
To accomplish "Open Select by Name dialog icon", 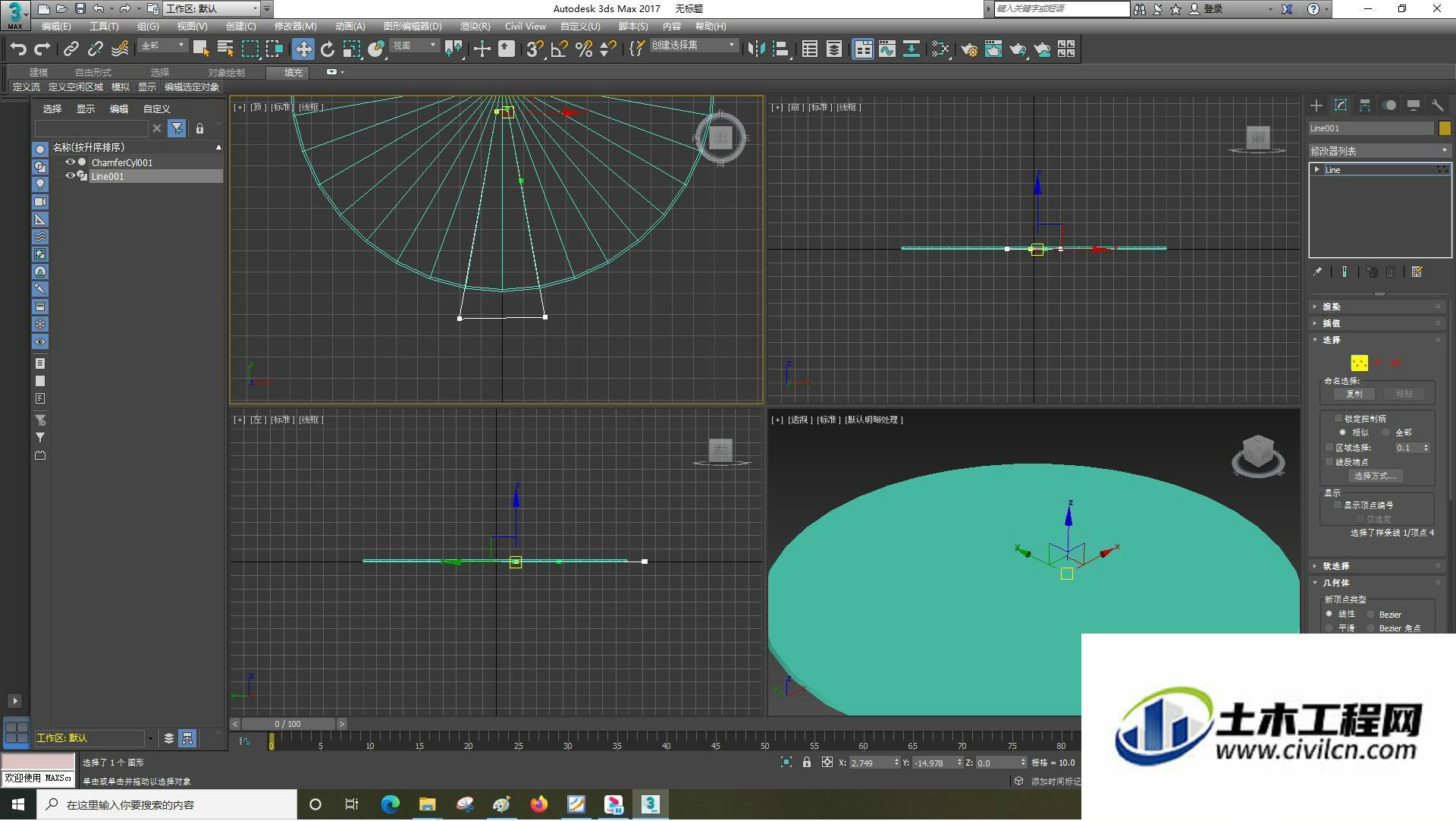I will point(225,49).
